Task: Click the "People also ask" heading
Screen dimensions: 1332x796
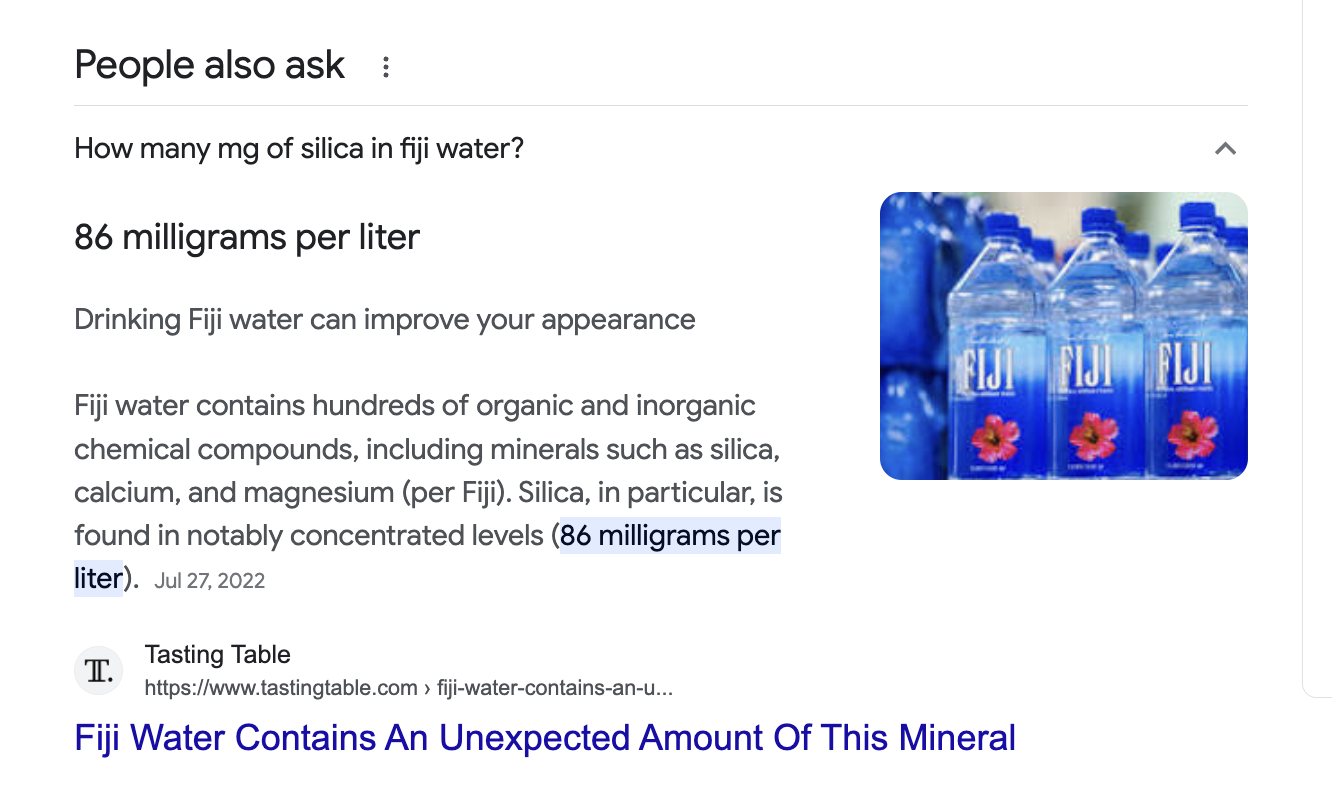Action: (x=210, y=65)
